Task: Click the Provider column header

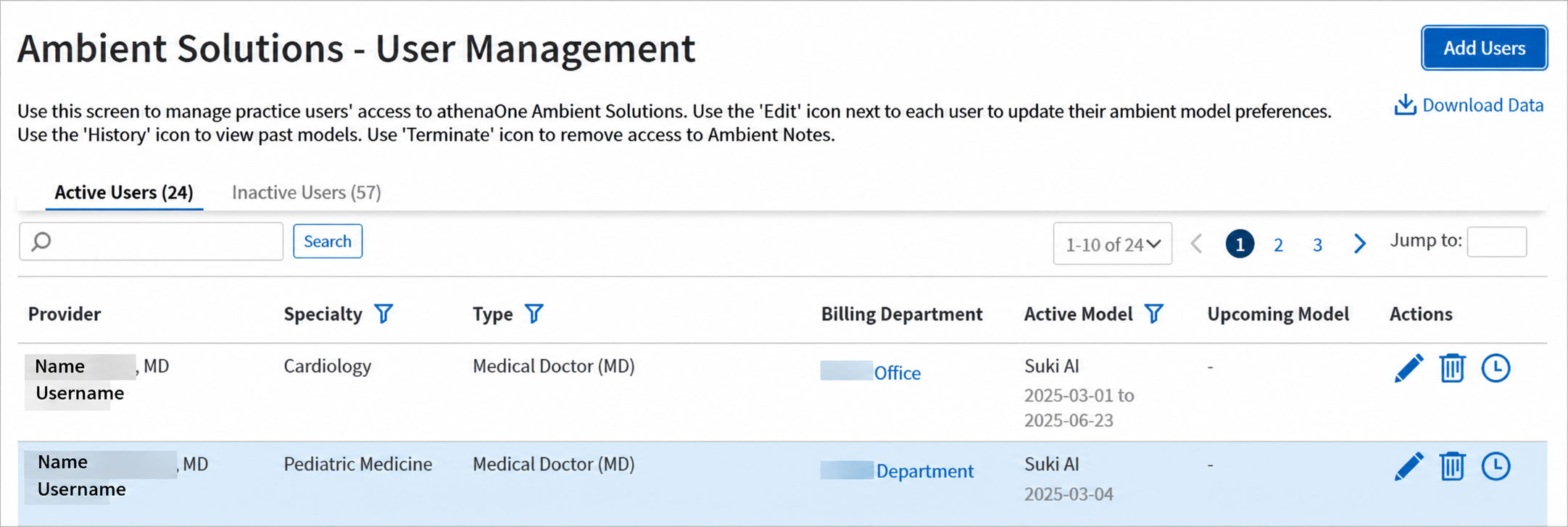Action: (65, 314)
